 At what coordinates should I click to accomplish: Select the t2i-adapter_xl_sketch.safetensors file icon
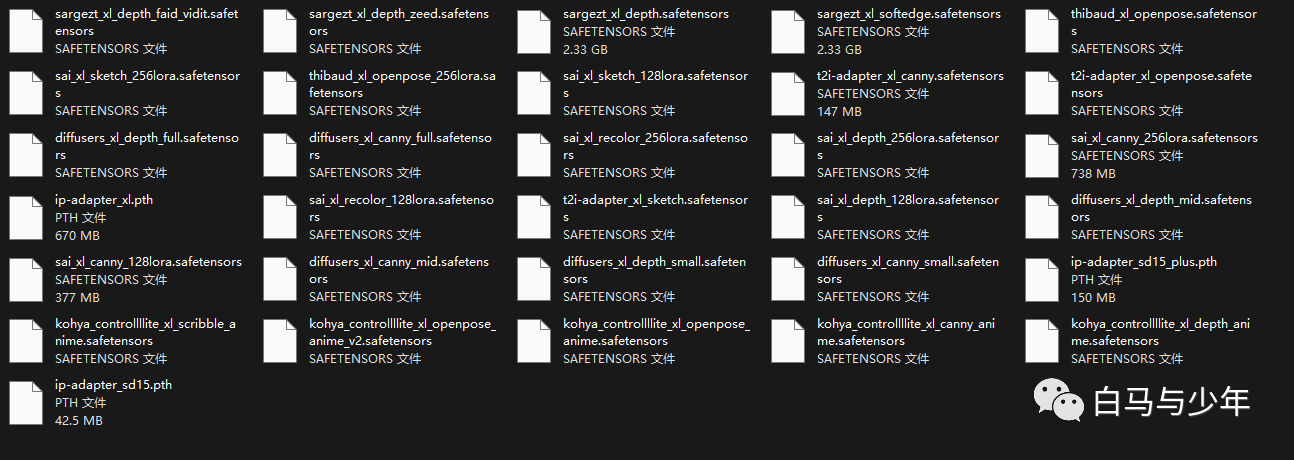(x=534, y=217)
